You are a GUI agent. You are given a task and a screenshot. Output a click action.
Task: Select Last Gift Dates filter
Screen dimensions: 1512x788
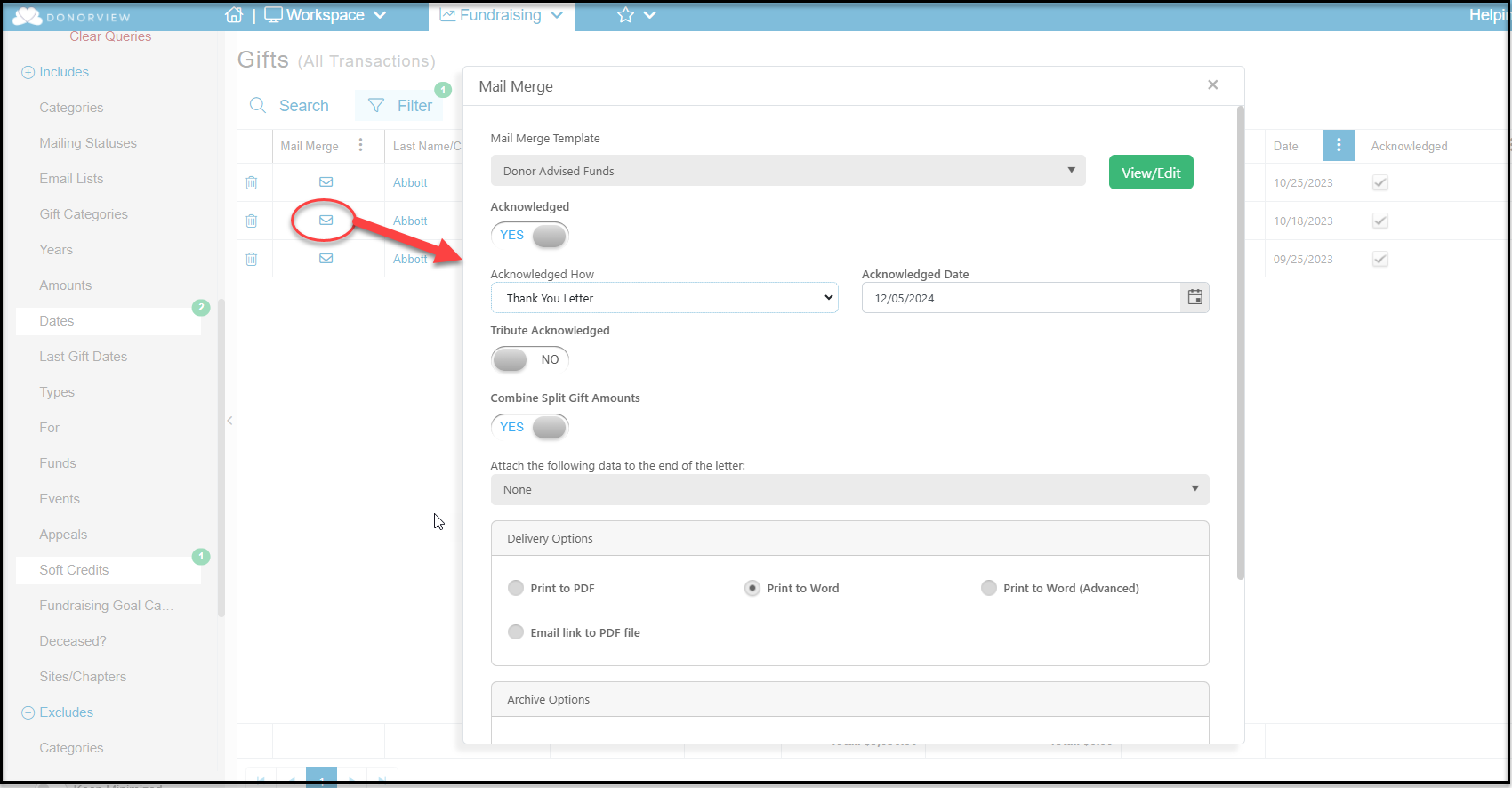[x=84, y=357]
